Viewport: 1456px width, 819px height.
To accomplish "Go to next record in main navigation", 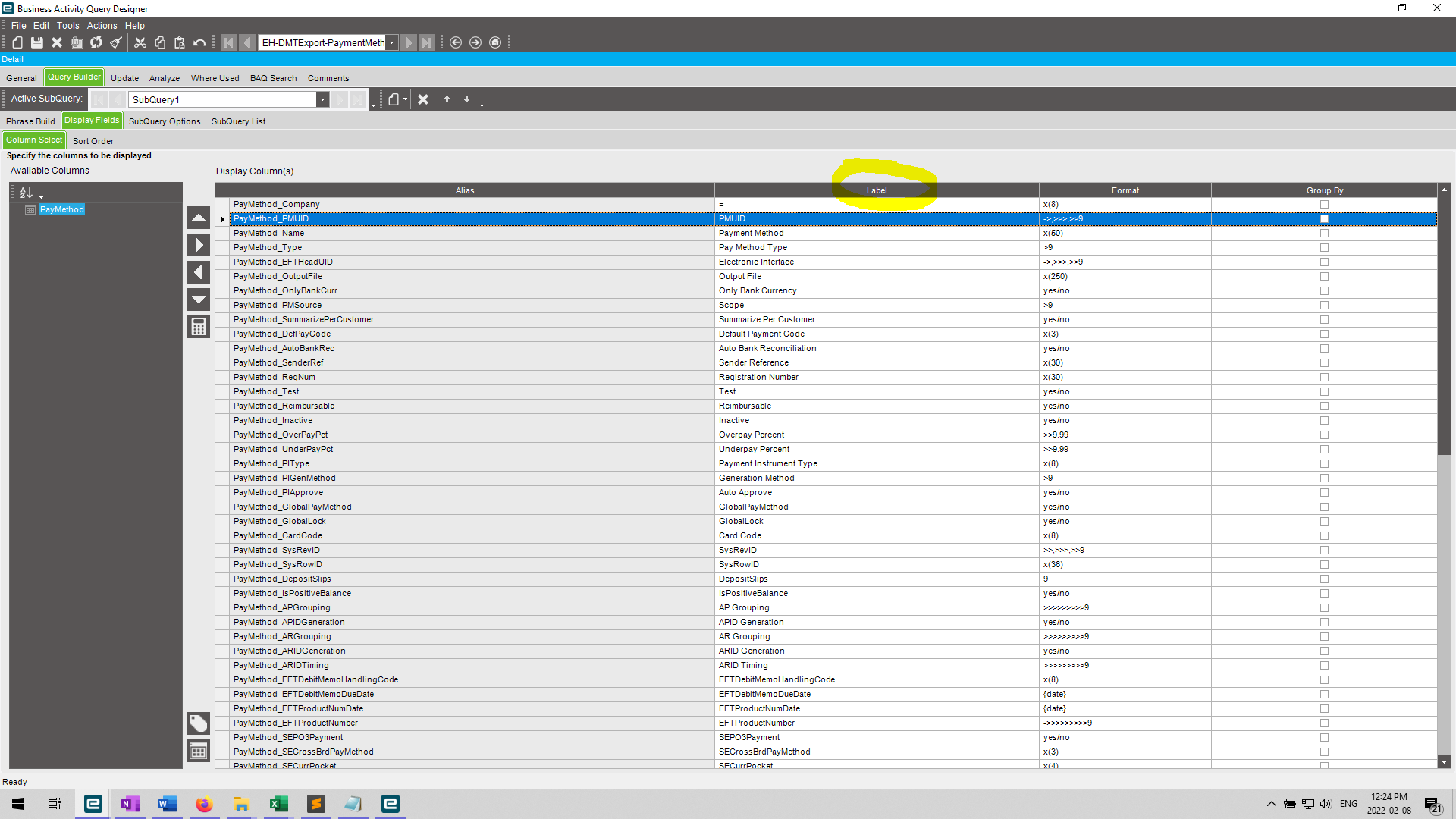I will coord(408,42).
